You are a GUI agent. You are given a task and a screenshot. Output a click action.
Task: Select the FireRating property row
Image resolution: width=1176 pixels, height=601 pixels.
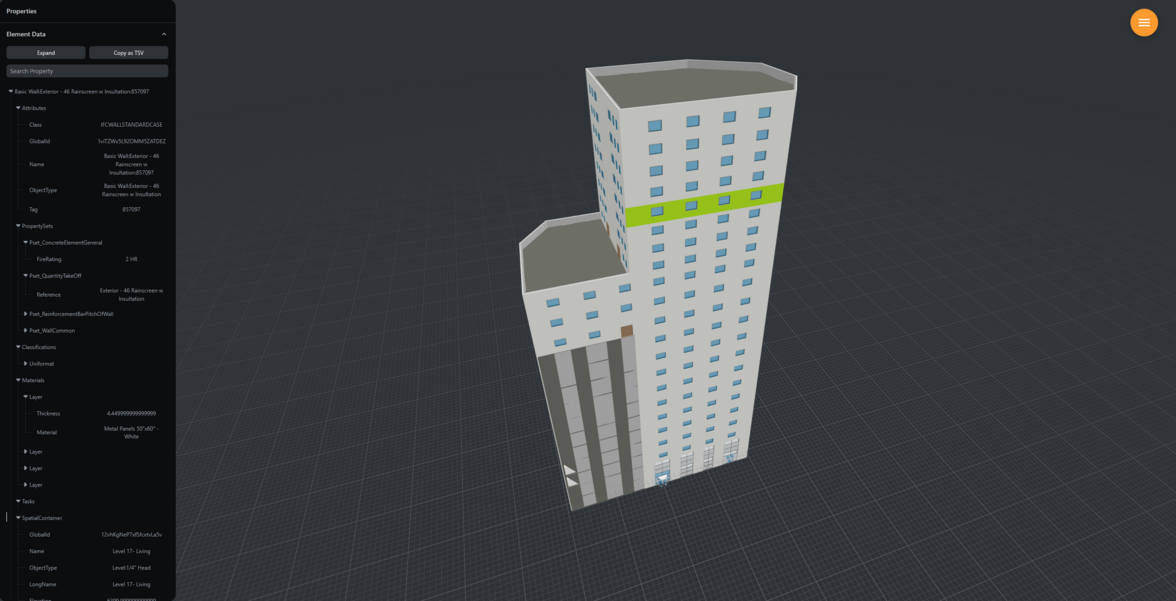point(90,259)
